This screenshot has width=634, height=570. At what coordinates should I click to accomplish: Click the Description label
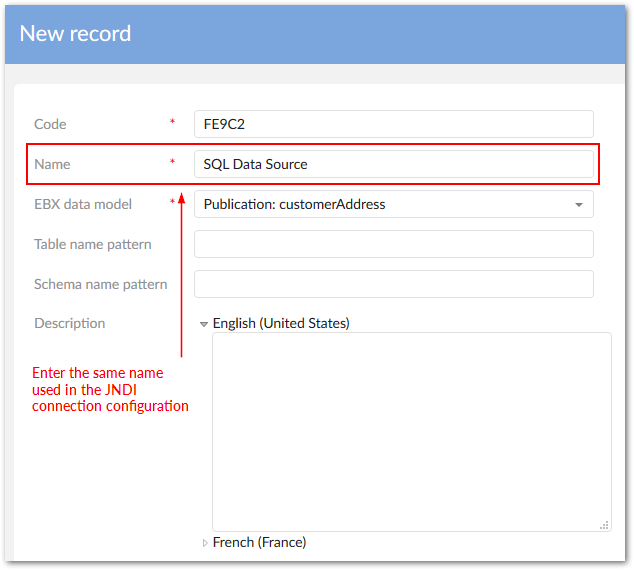point(69,323)
